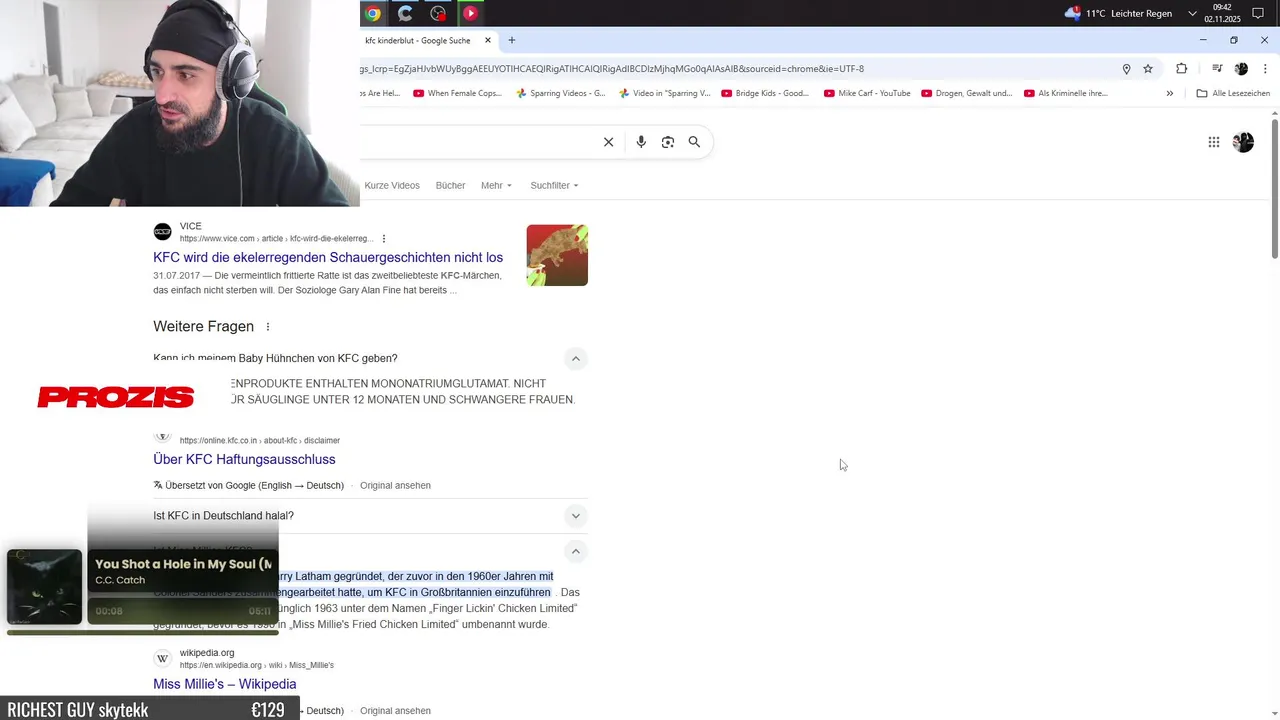The width and height of the screenshot is (1280, 720).
Task: Click the C.C. Catch album art thumbnail
Action: (44, 587)
